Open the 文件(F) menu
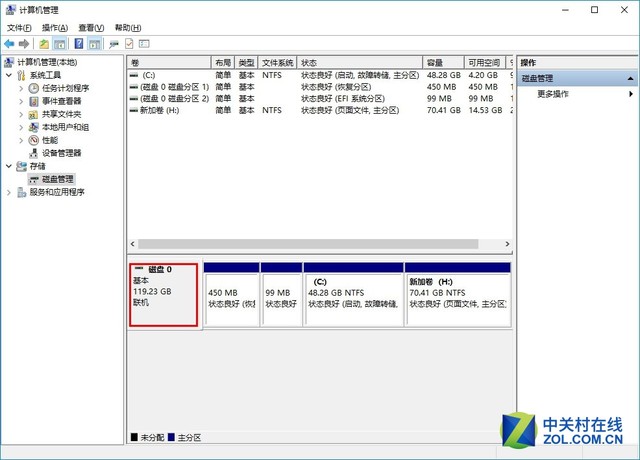Image resolution: width=640 pixels, height=460 pixels. 19,28
